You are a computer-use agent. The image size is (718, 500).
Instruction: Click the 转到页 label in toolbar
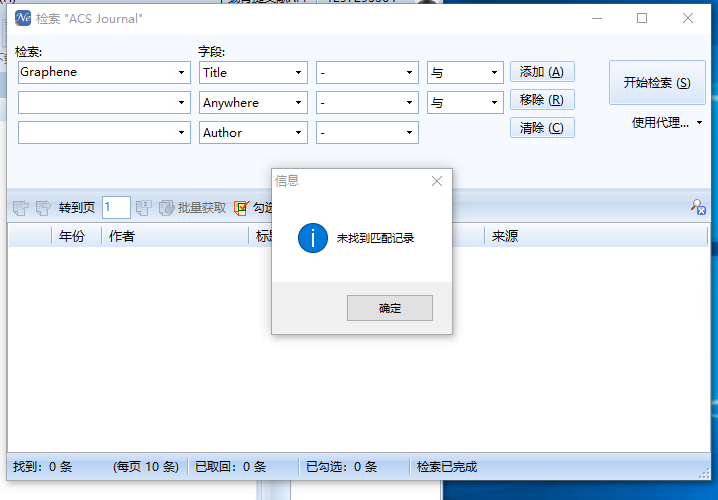pyautogui.click(x=76, y=208)
